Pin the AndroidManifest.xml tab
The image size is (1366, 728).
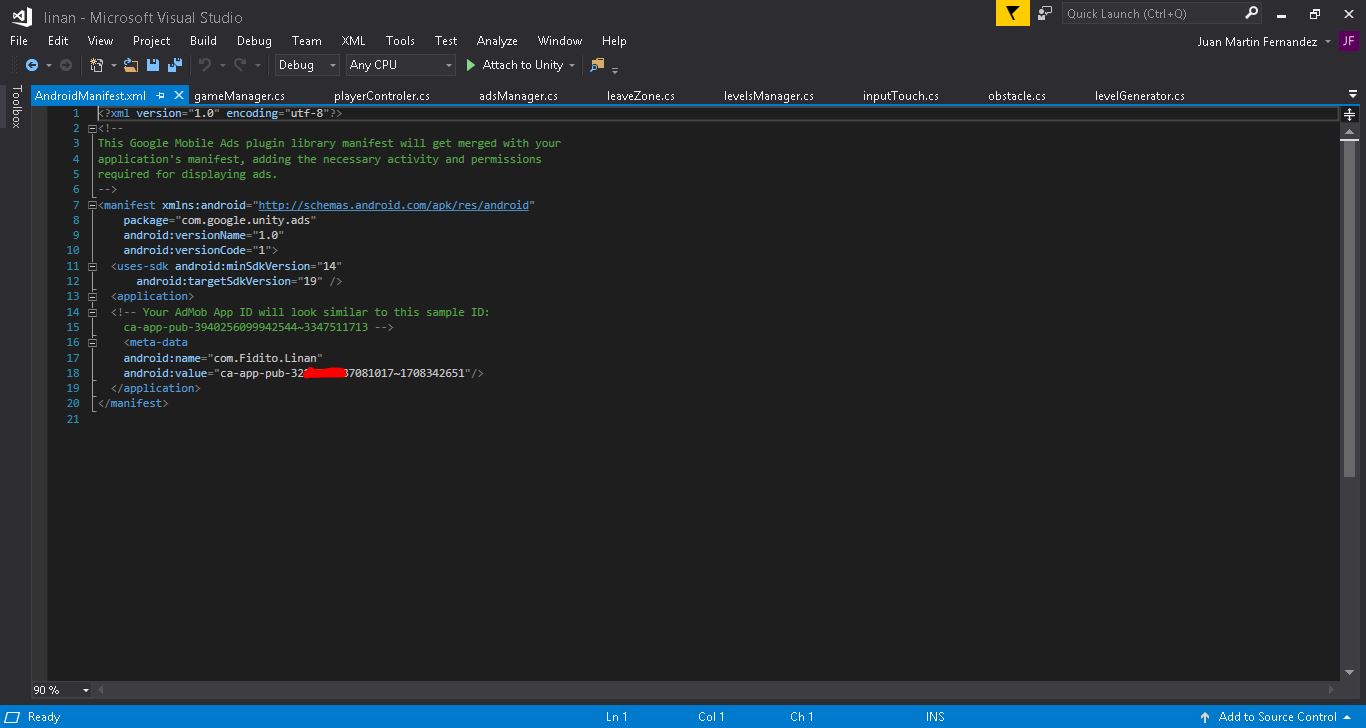[160, 95]
